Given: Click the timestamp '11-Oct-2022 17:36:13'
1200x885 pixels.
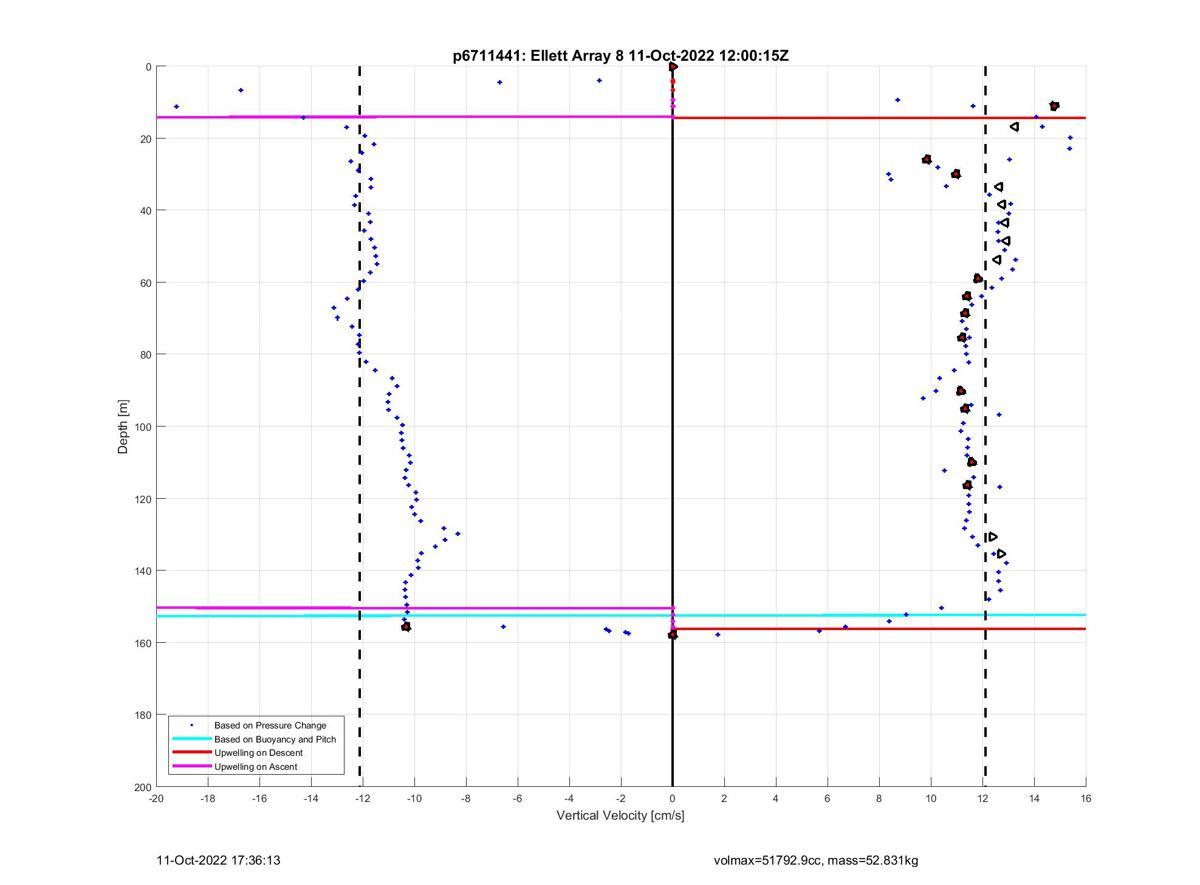Looking at the screenshot, I should (219, 860).
